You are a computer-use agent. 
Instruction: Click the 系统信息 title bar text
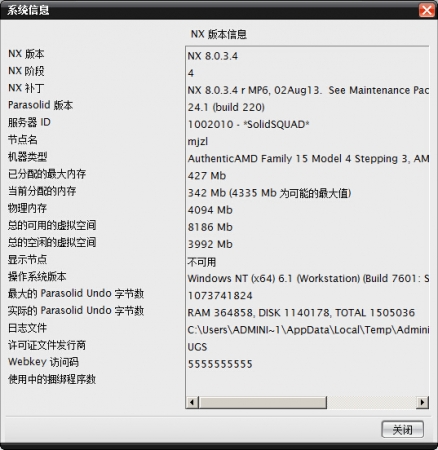click(28, 10)
